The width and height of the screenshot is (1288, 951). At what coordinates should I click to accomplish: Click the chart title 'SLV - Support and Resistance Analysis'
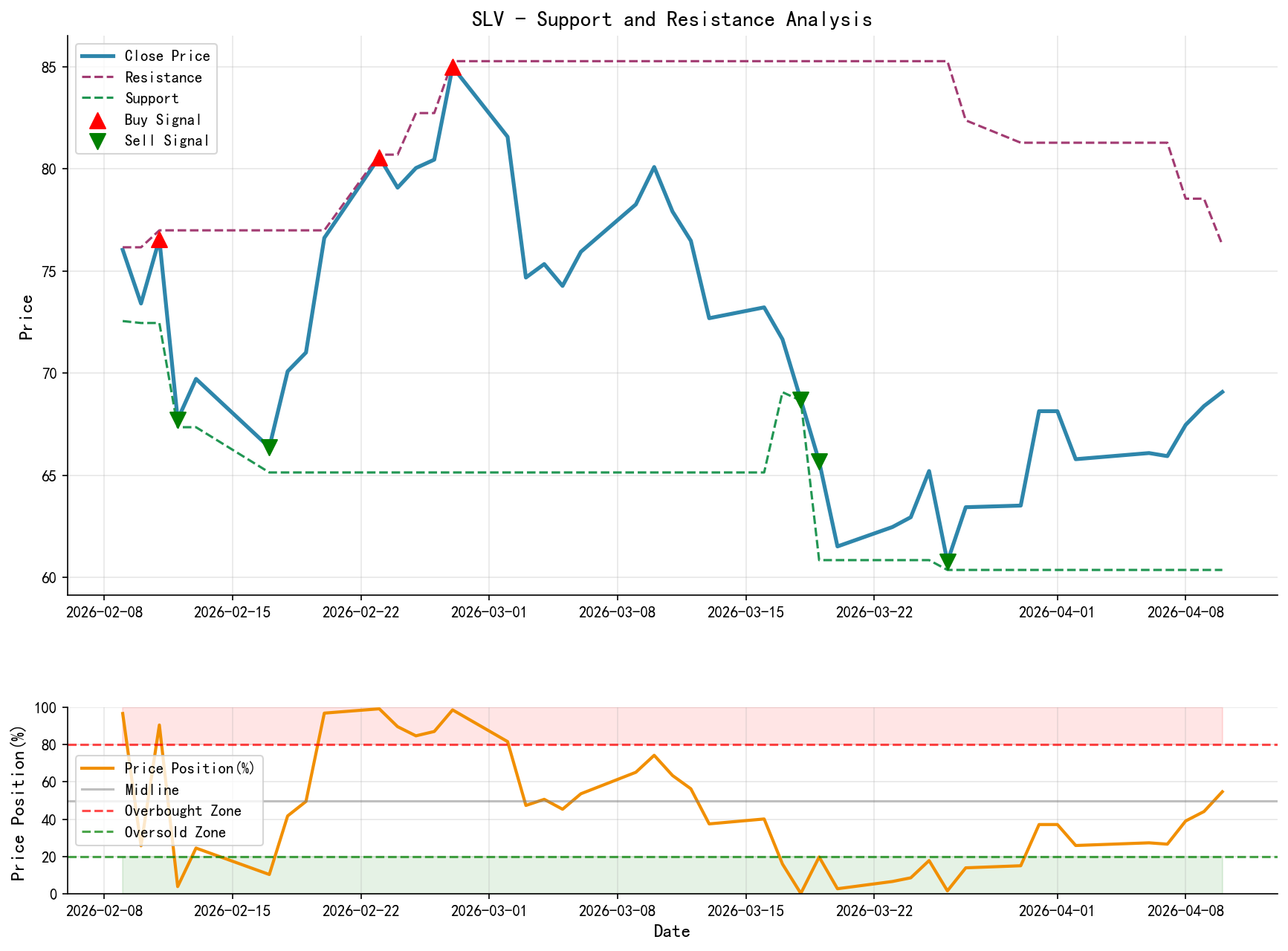click(x=672, y=19)
